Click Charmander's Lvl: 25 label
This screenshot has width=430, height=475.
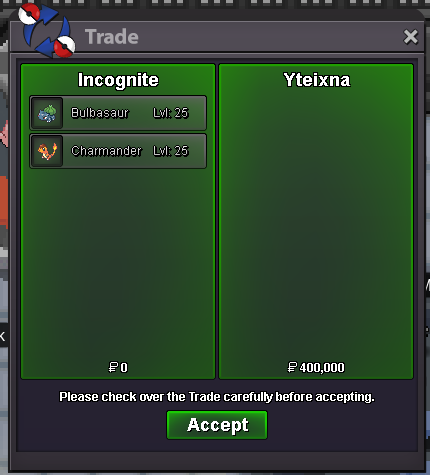point(171,151)
